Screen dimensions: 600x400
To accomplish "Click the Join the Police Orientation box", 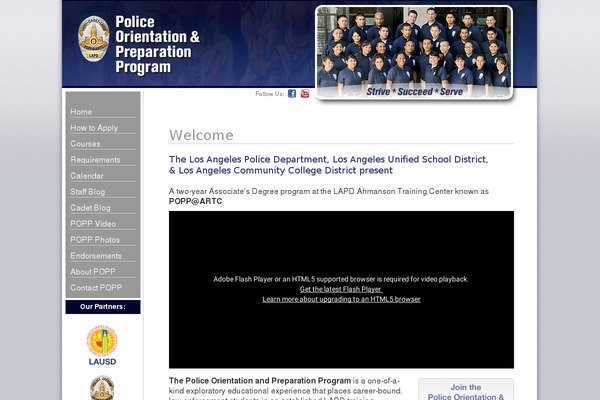I will (x=466, y=389).
